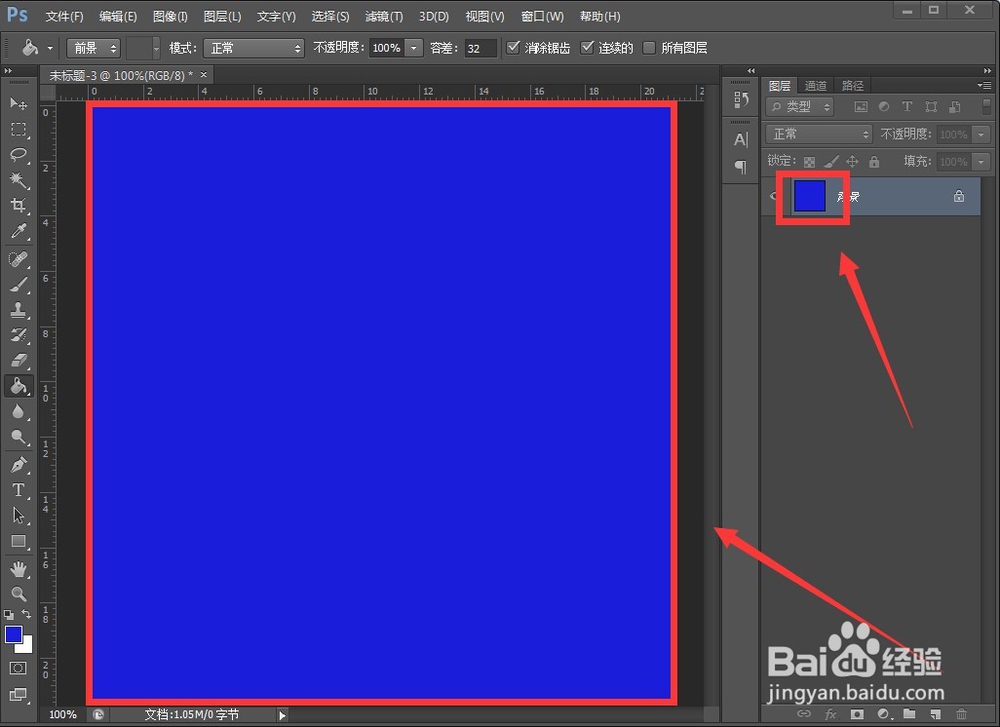Viewport: 1000px width, 727px height.
Task: Filter layers by smart objects
Action: point(955,106)
